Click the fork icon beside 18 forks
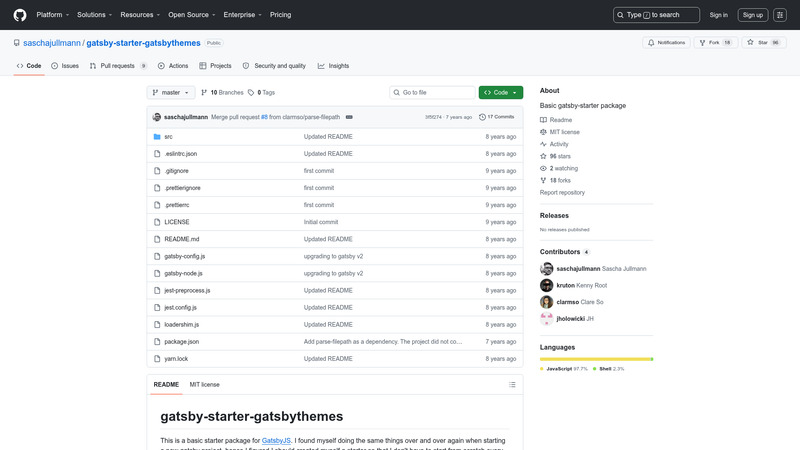The width and height of the screenshot is (800, 450). [543, 181]
